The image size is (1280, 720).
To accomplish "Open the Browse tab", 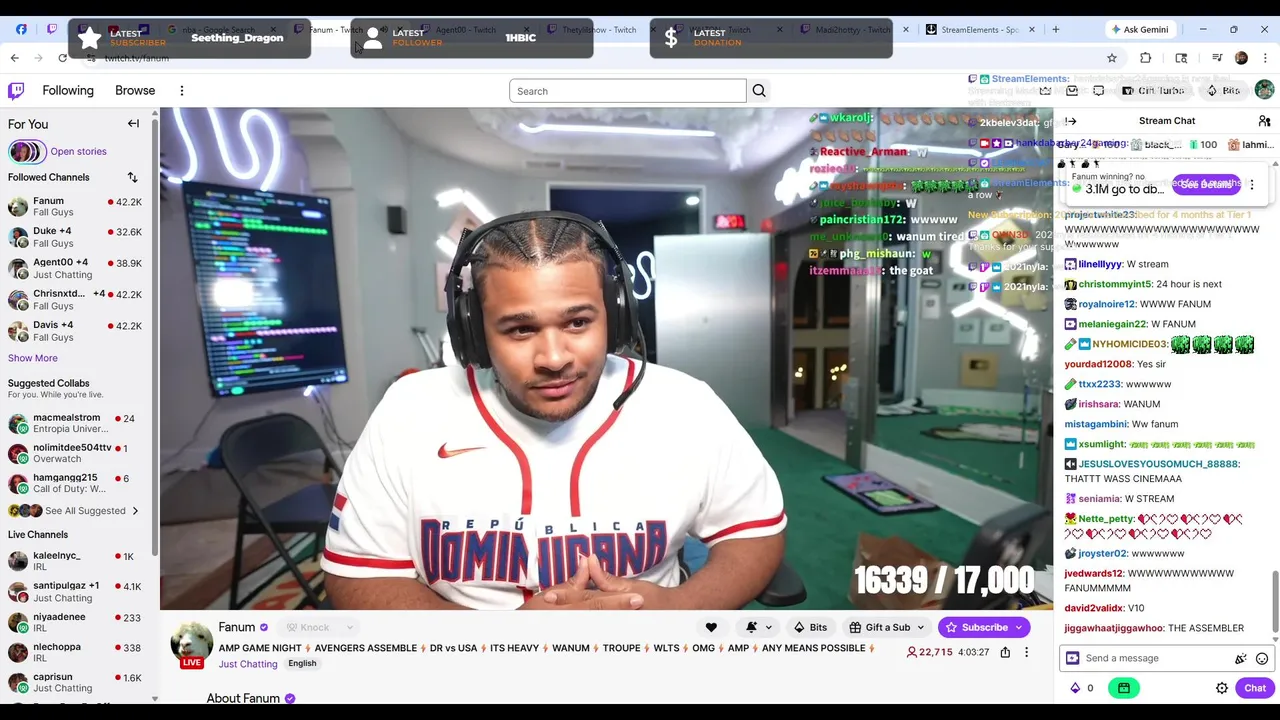I will tap(135, 91).
